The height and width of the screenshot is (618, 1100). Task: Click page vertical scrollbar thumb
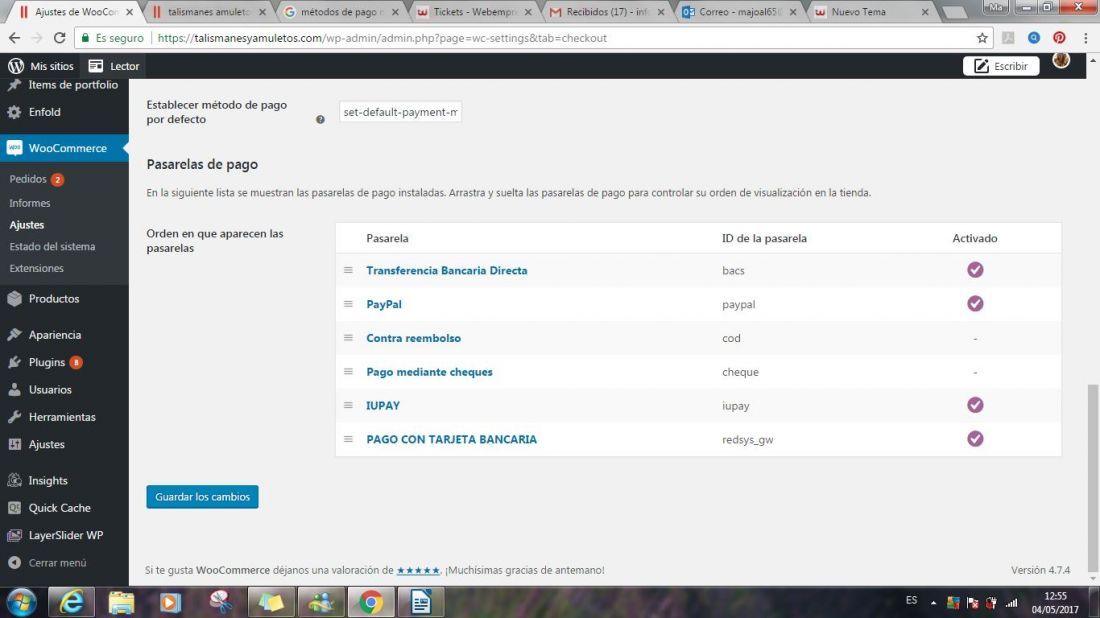(1092, 478)
